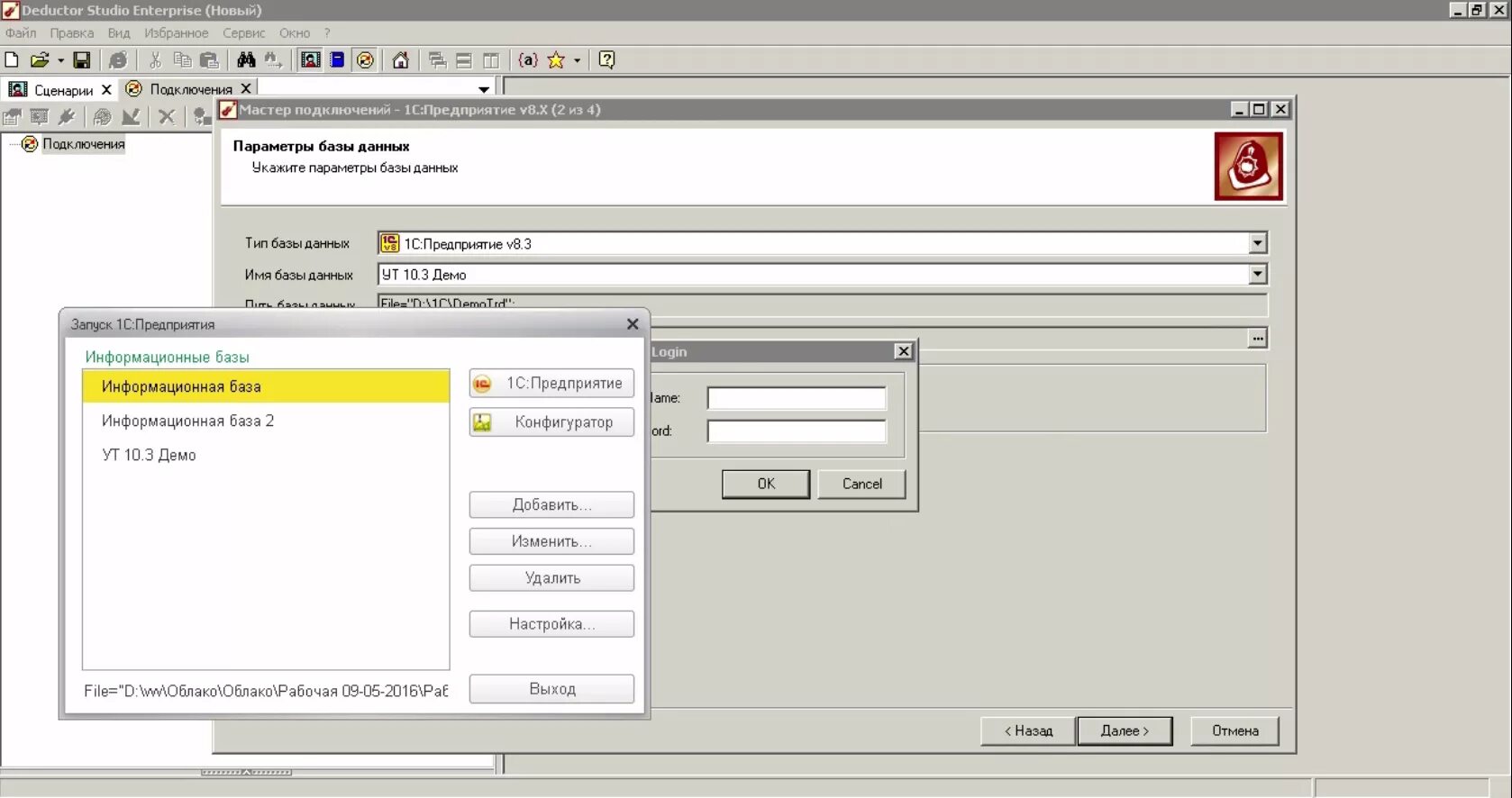The image size is (1512, 798).
Task: Click the Выход button
Action: click(x=551, y=689)
